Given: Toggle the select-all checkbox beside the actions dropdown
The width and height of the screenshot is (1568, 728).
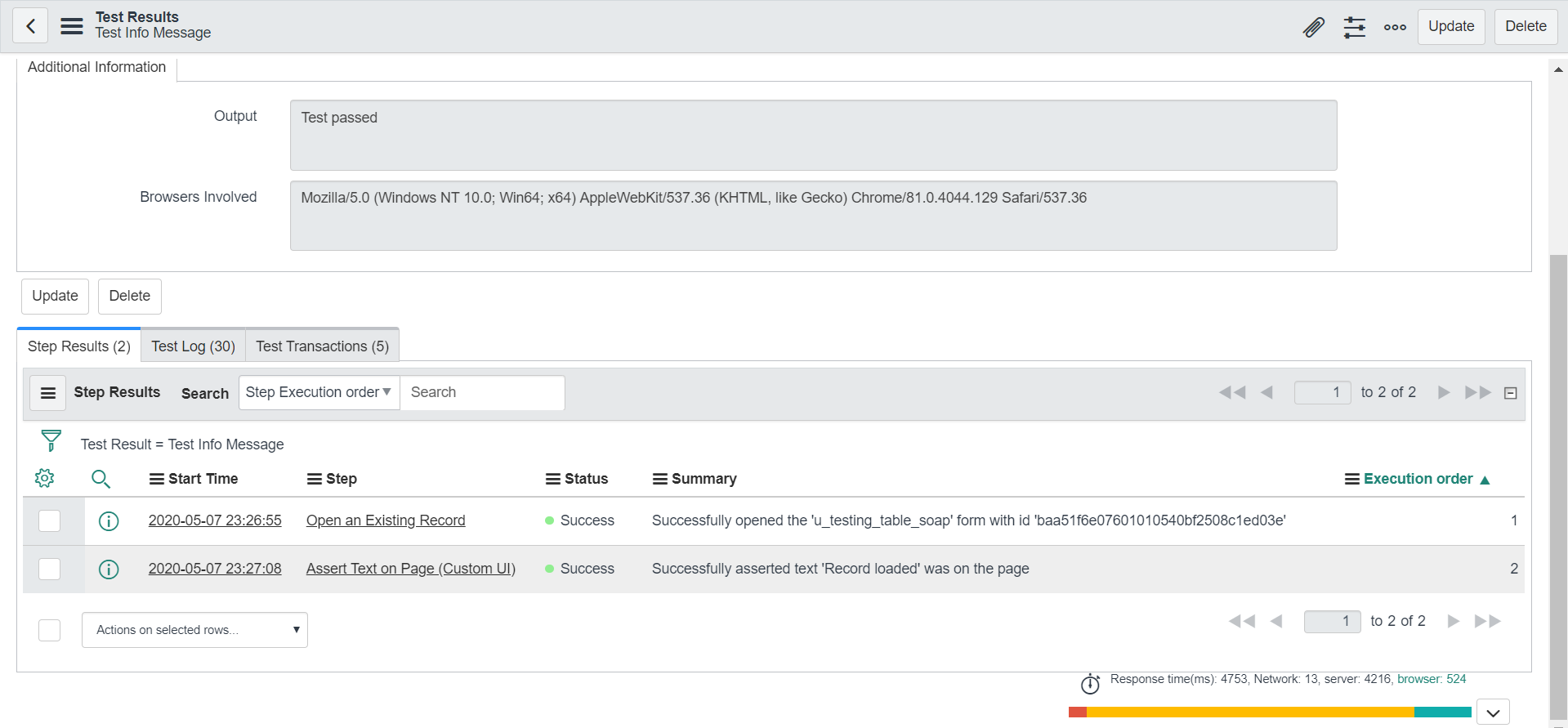Looking at the screenshot, I should tap(50, 630).
